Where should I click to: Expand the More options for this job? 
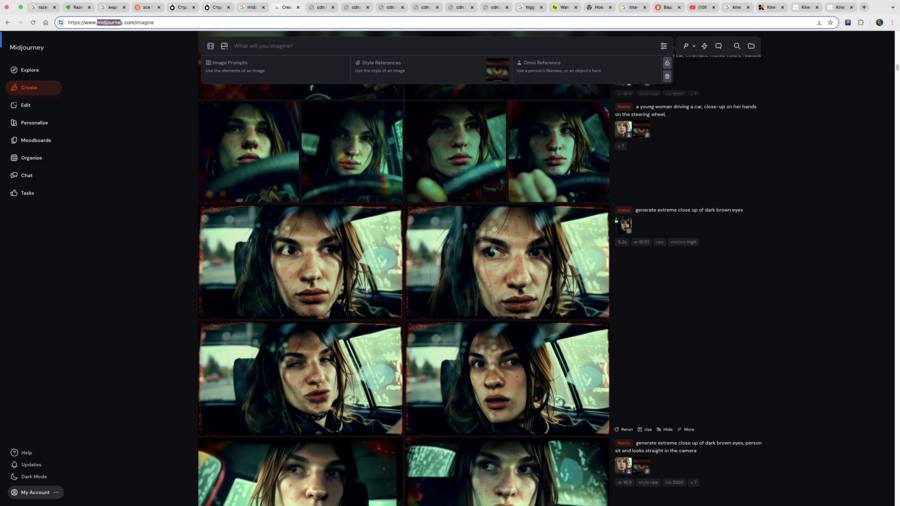tap(686, 429)
